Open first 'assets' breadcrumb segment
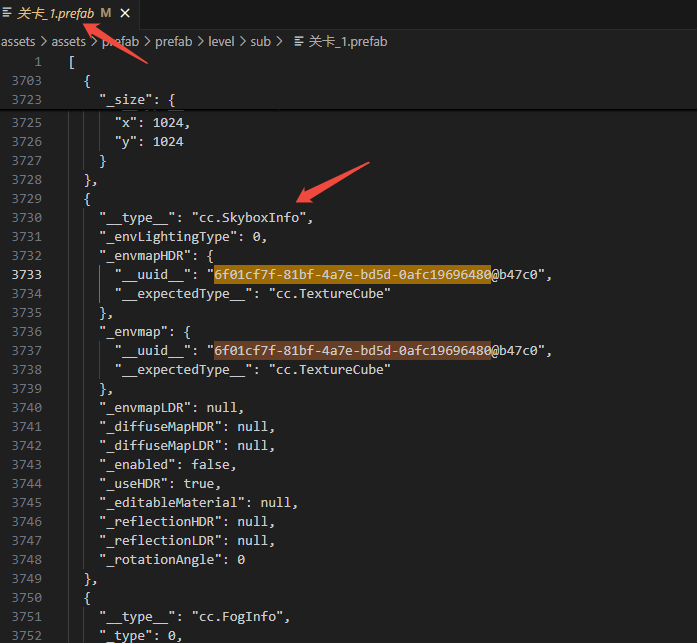Image resolution: width=697 pixels, height=643 pixels. (18, 42)
